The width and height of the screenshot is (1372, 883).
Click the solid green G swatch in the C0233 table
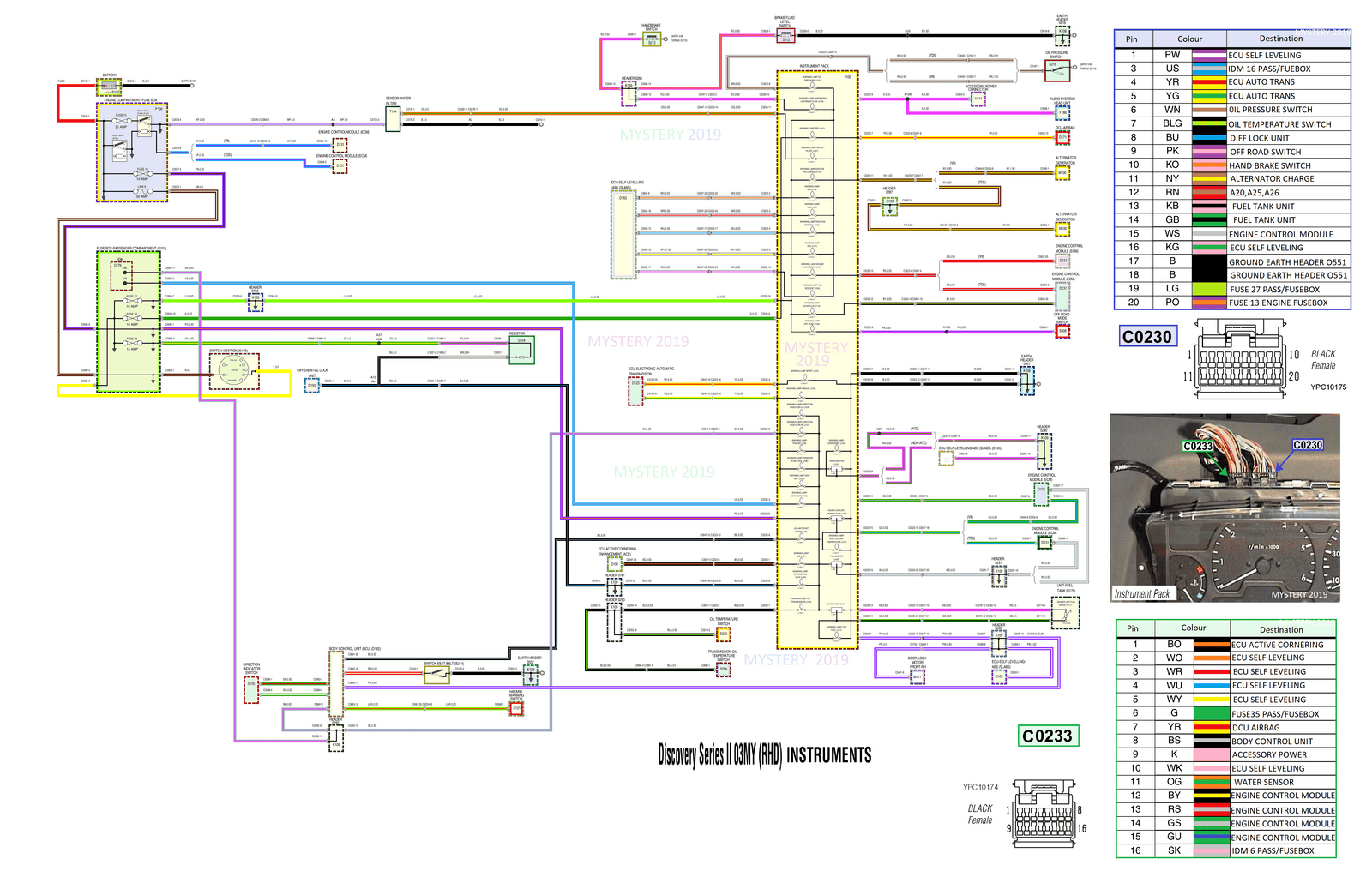point(1212,713)
